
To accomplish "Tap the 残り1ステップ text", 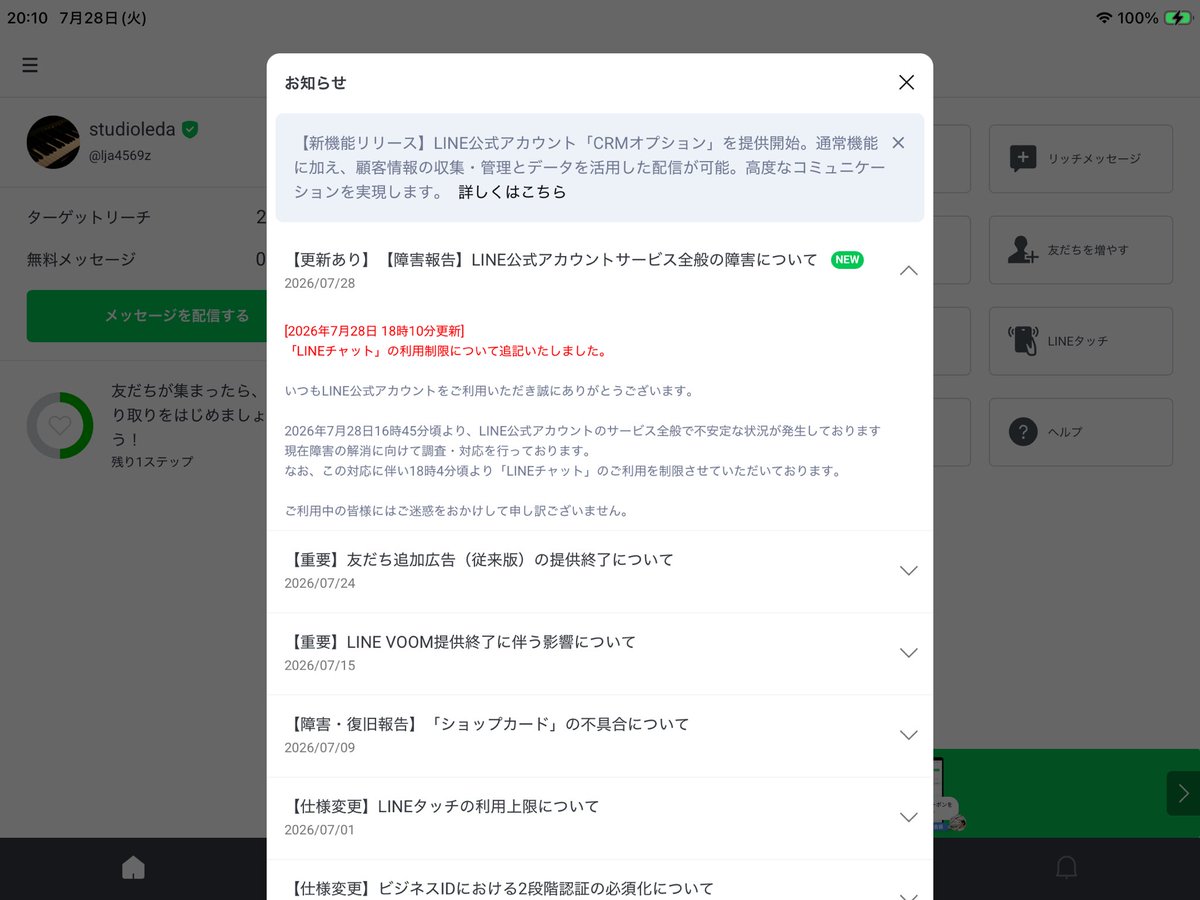I will point(152,462).
